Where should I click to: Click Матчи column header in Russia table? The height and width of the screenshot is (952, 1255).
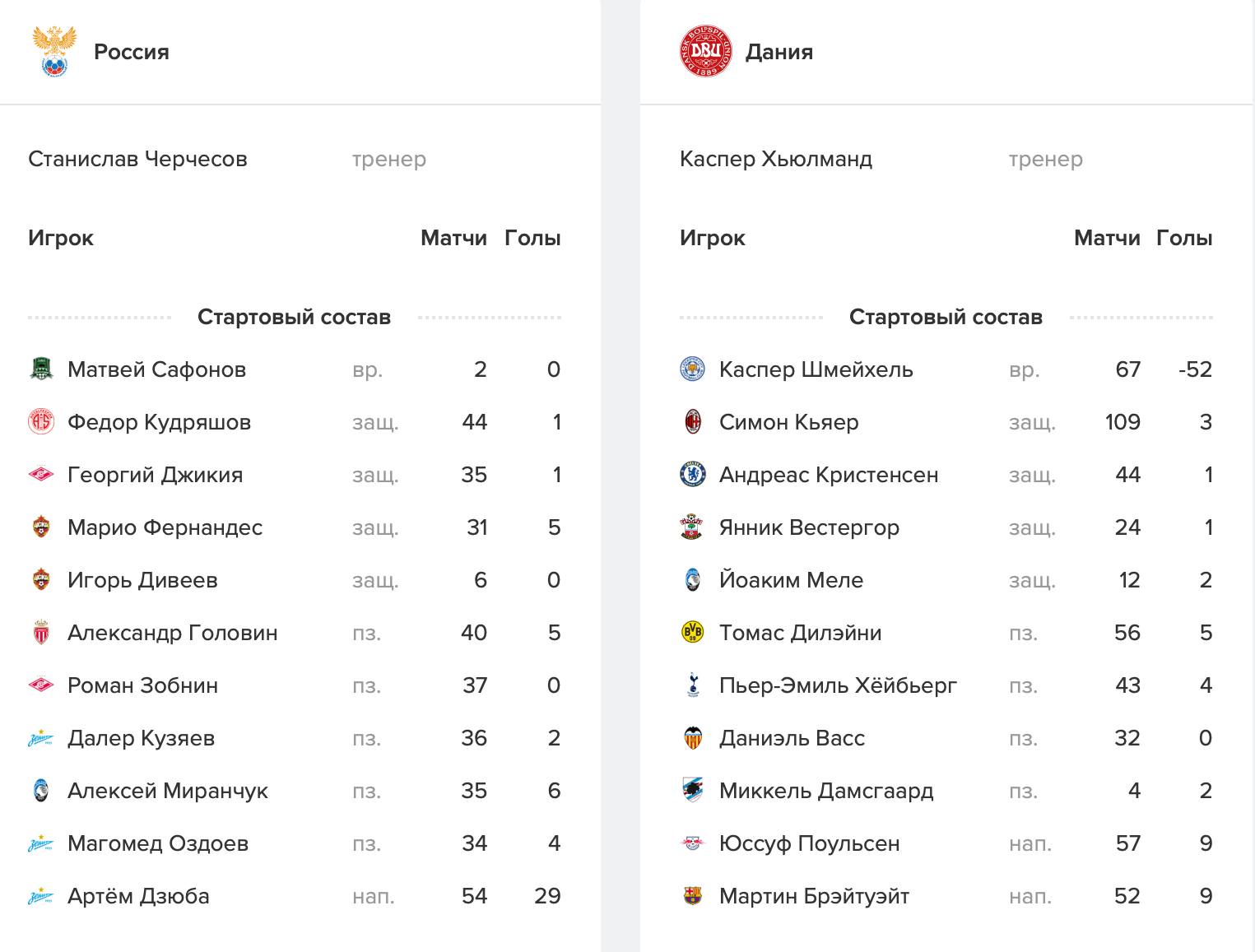click(x=453, y=238)
